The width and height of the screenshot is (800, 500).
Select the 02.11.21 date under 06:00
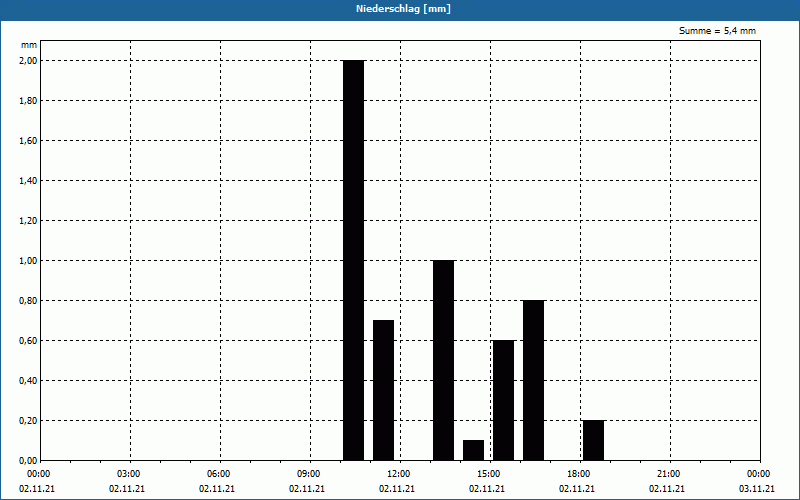(217, 489)
